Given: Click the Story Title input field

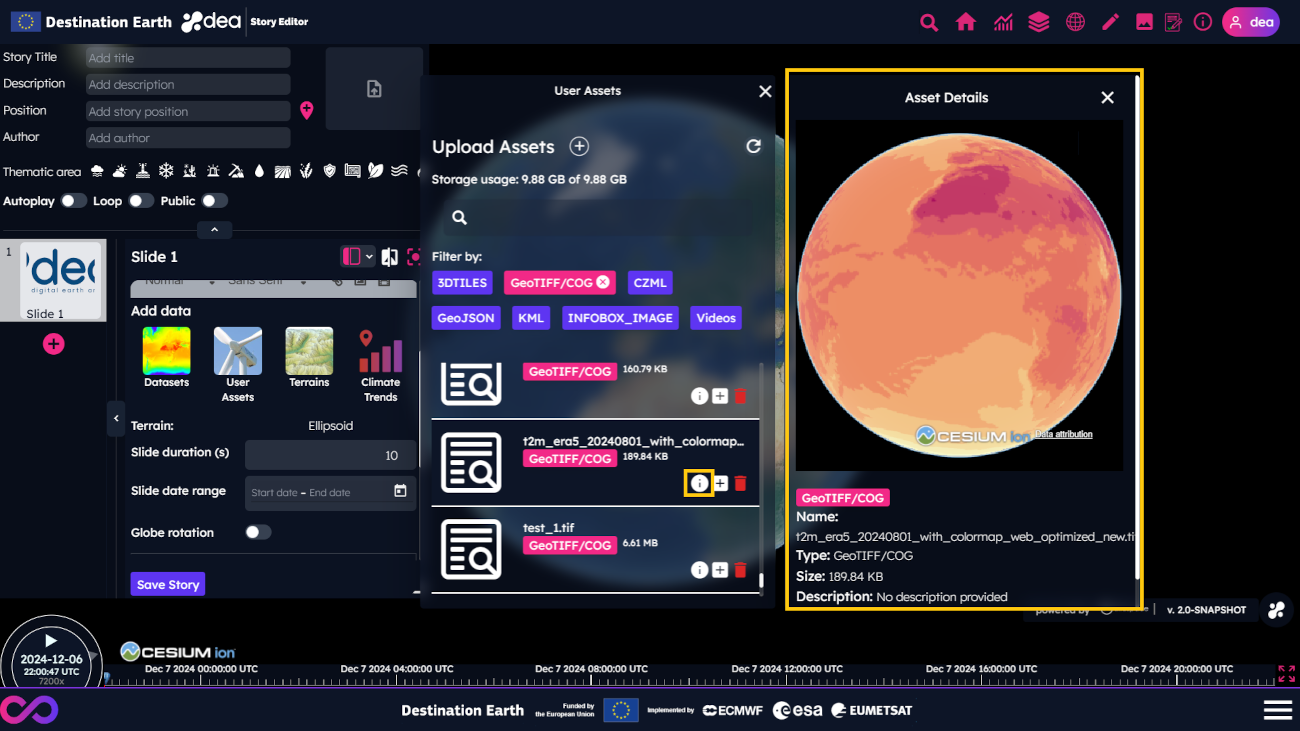Looking at the screenshot, I should (x=187, y=58).
